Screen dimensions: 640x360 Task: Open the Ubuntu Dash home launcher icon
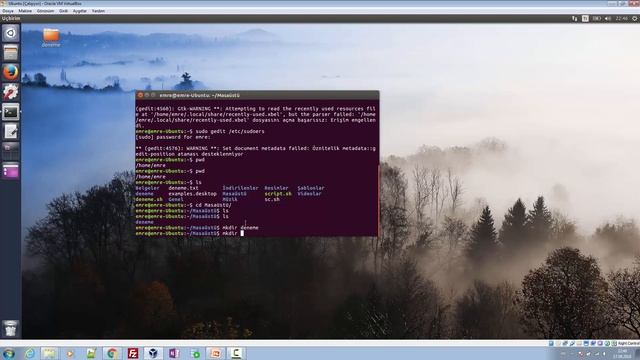(11, 33)
